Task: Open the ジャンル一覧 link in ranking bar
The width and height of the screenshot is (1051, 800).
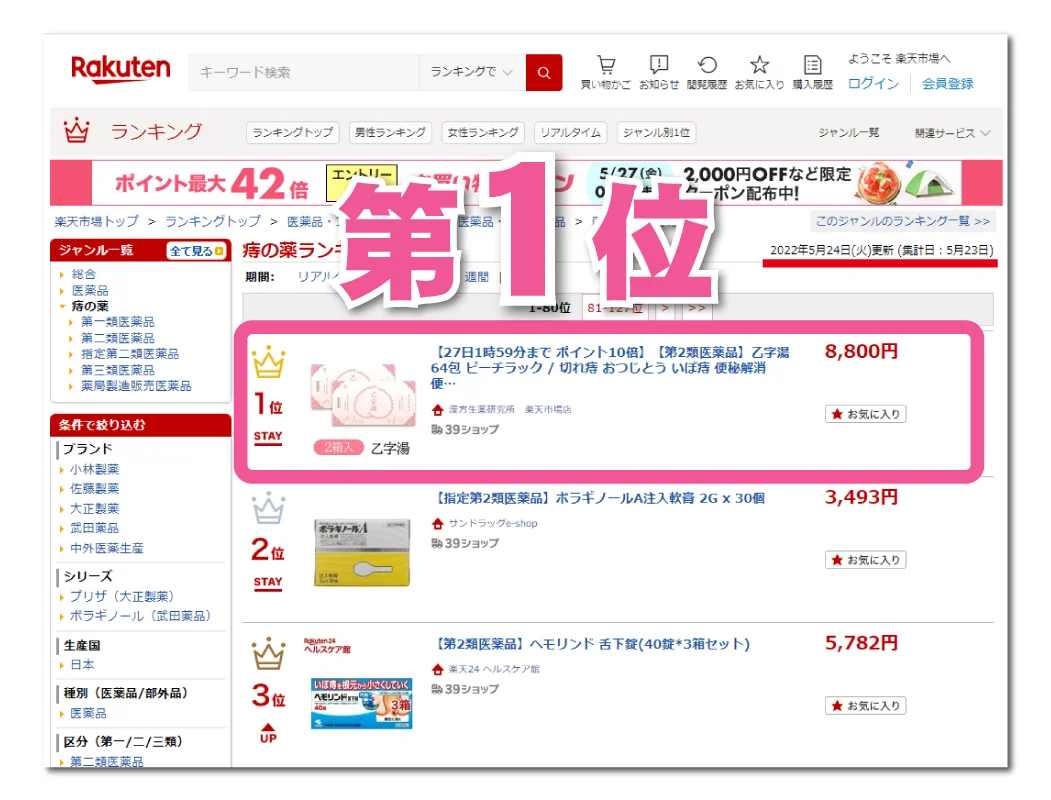Action: (849, 133)
